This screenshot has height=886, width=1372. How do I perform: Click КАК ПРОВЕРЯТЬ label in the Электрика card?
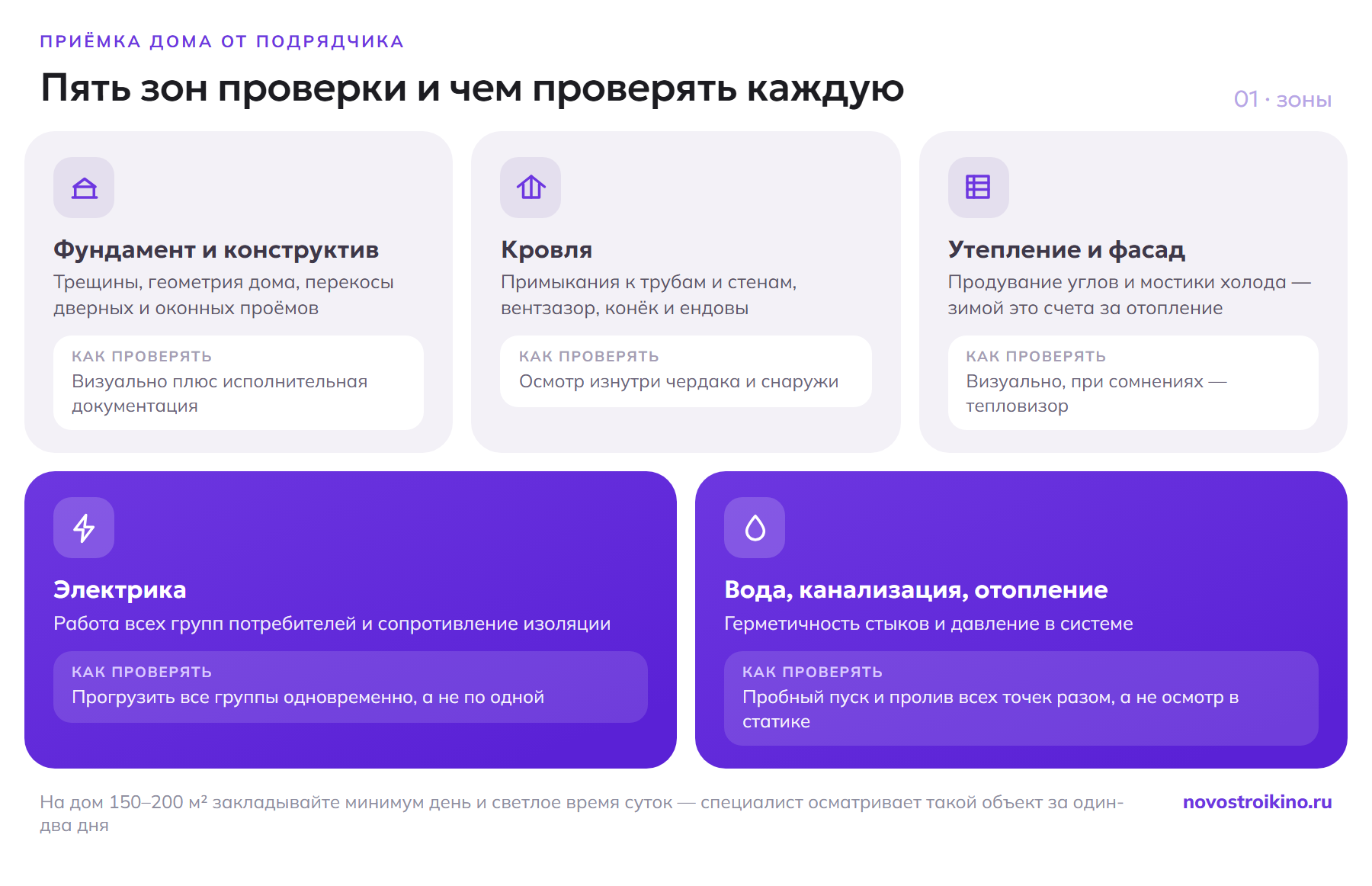[142, 673]
